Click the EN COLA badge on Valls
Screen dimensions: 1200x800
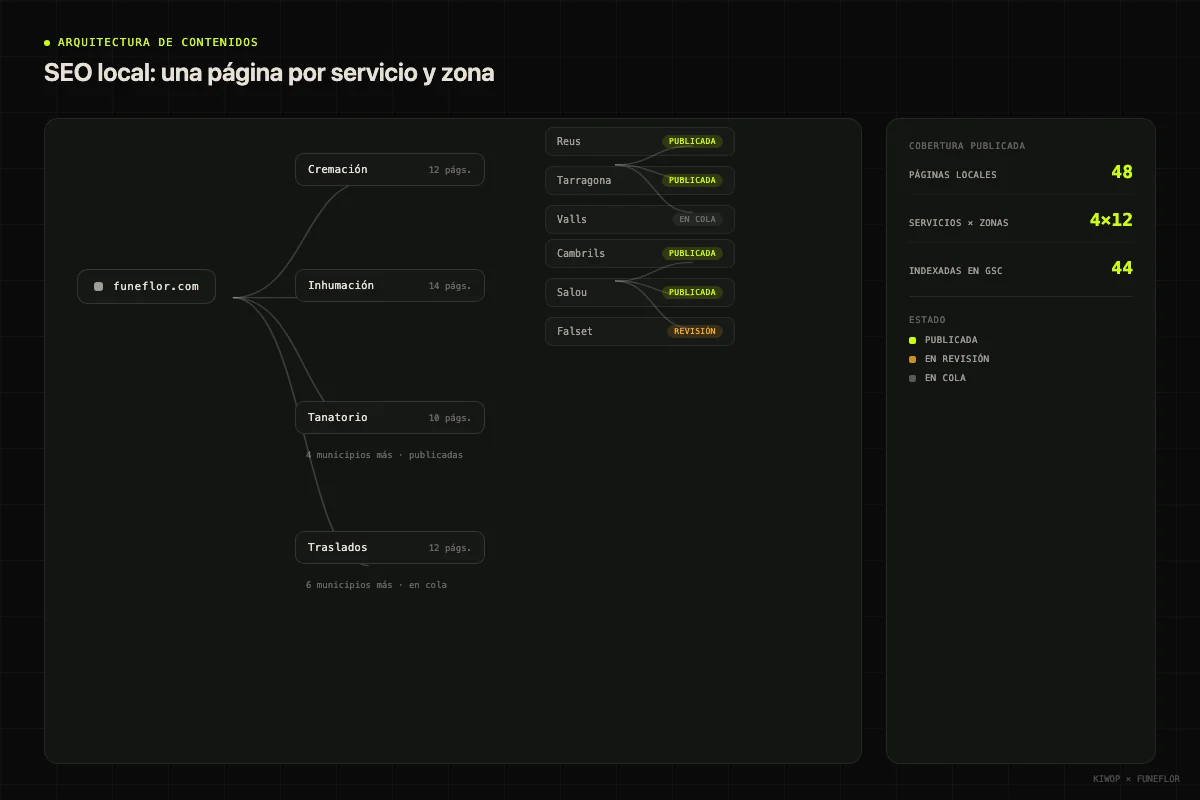[x=697, y=219]
